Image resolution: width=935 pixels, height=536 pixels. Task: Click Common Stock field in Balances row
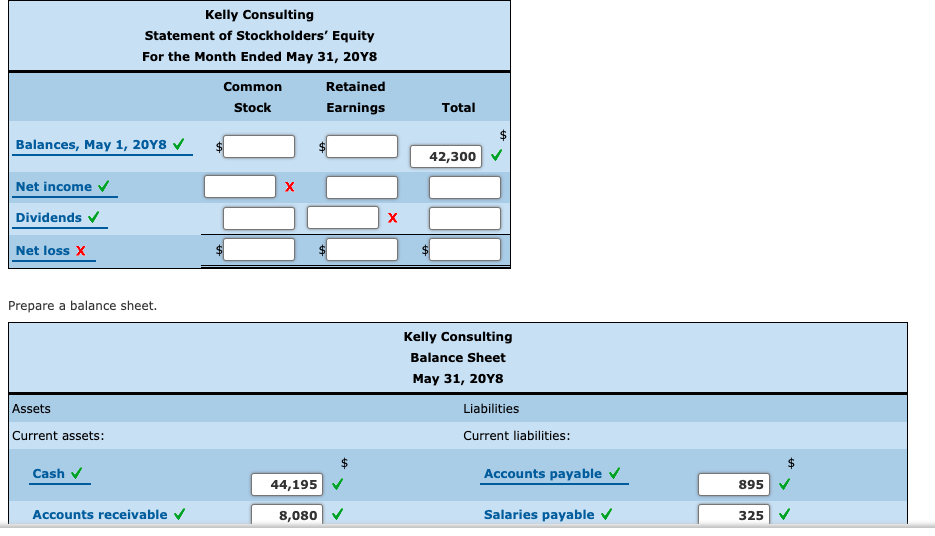tap(259, 146)
